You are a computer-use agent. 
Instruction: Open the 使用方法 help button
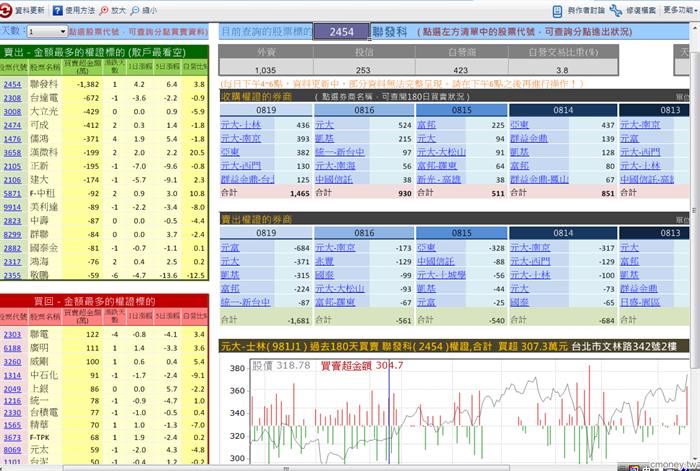(74, 10)
